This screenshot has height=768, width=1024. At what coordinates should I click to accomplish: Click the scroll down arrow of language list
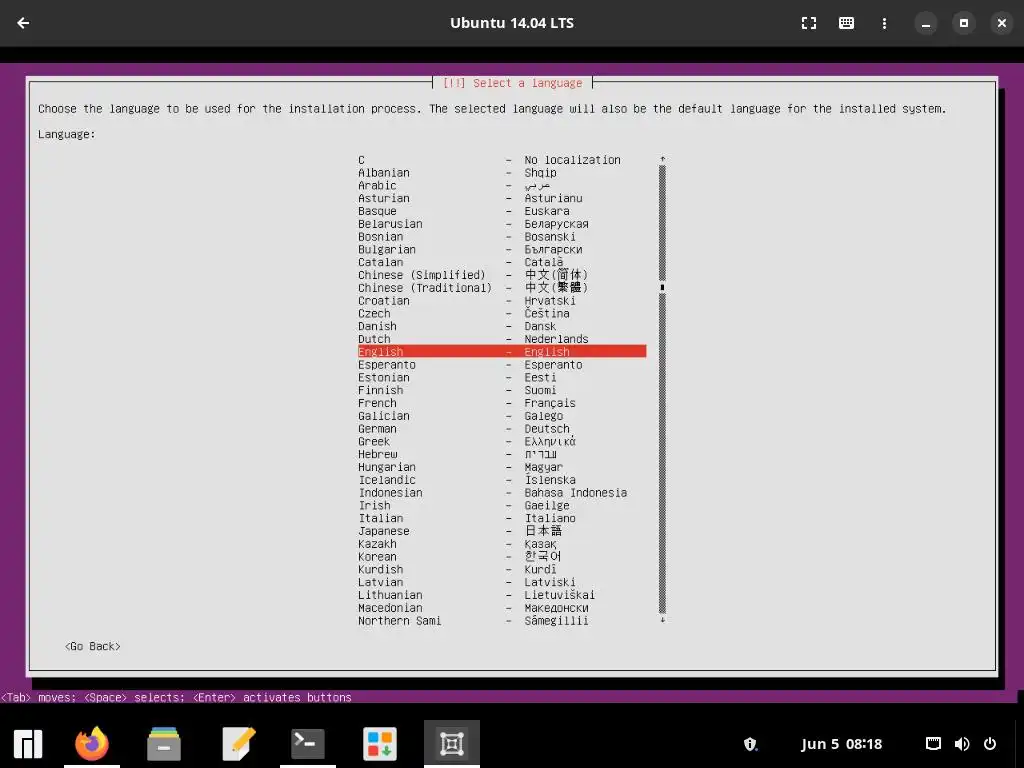[x=662, y=620]
